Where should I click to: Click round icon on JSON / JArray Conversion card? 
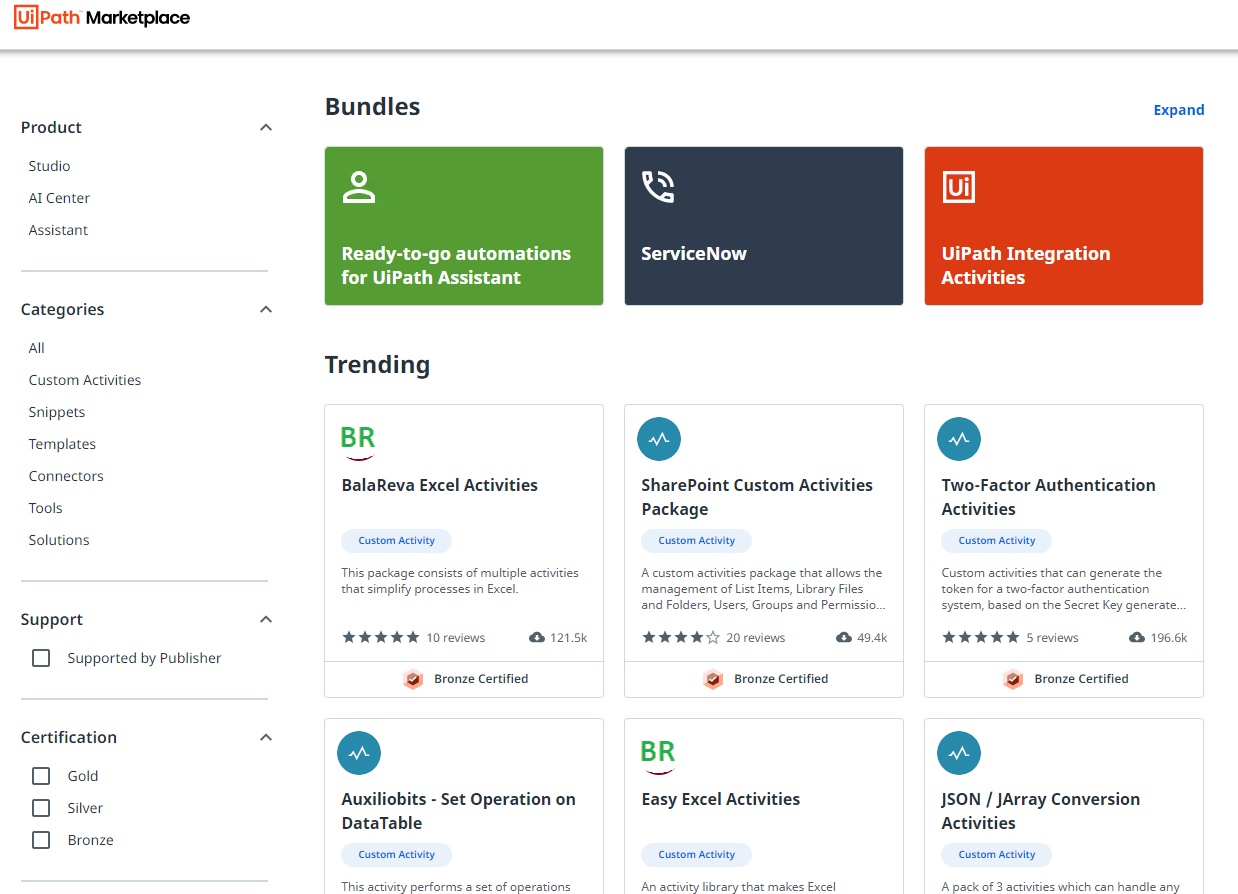(959, 753)
